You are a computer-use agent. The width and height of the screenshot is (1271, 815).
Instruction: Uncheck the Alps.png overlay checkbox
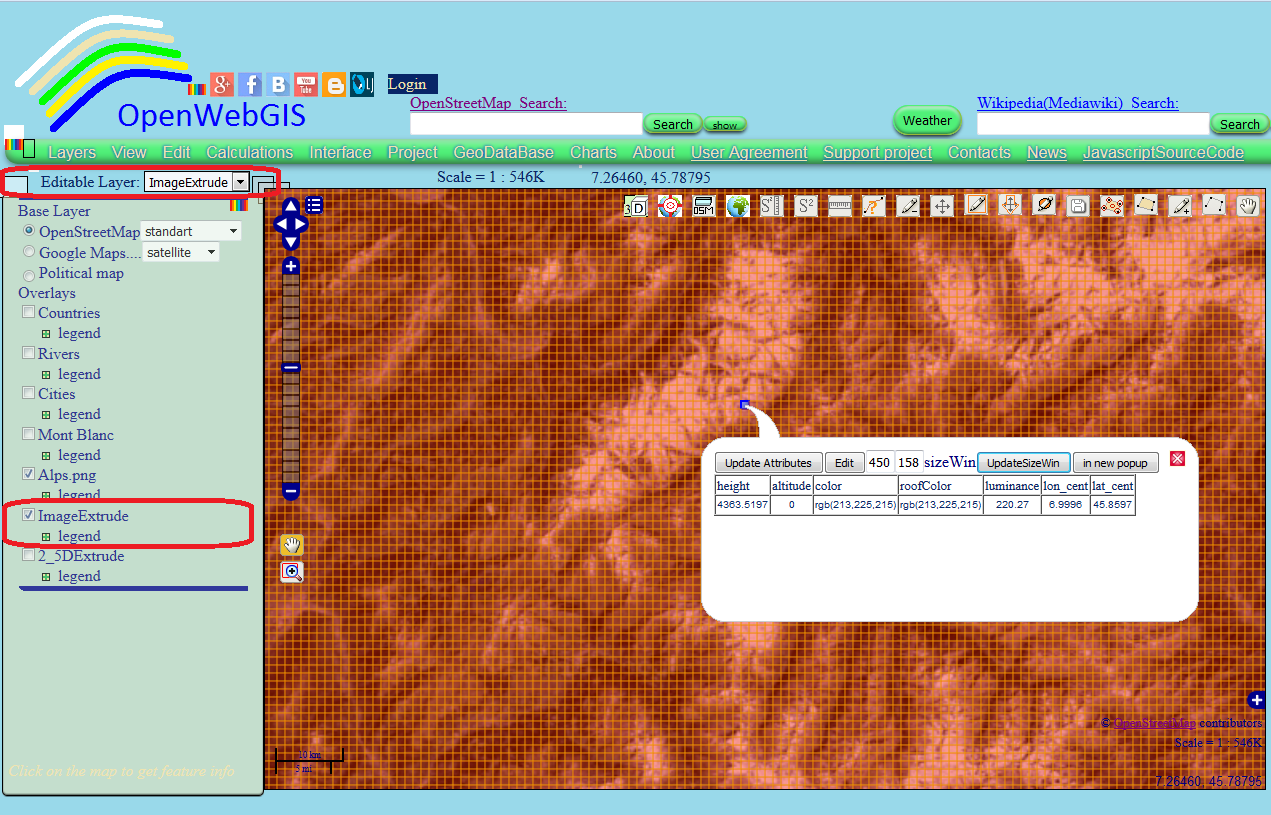pos(28,474)
